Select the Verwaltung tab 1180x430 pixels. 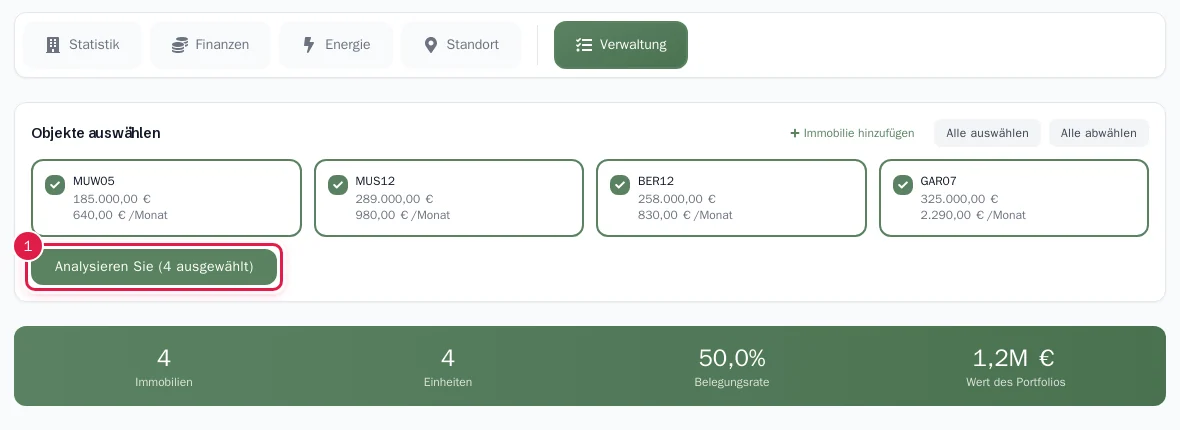(621, 45)
